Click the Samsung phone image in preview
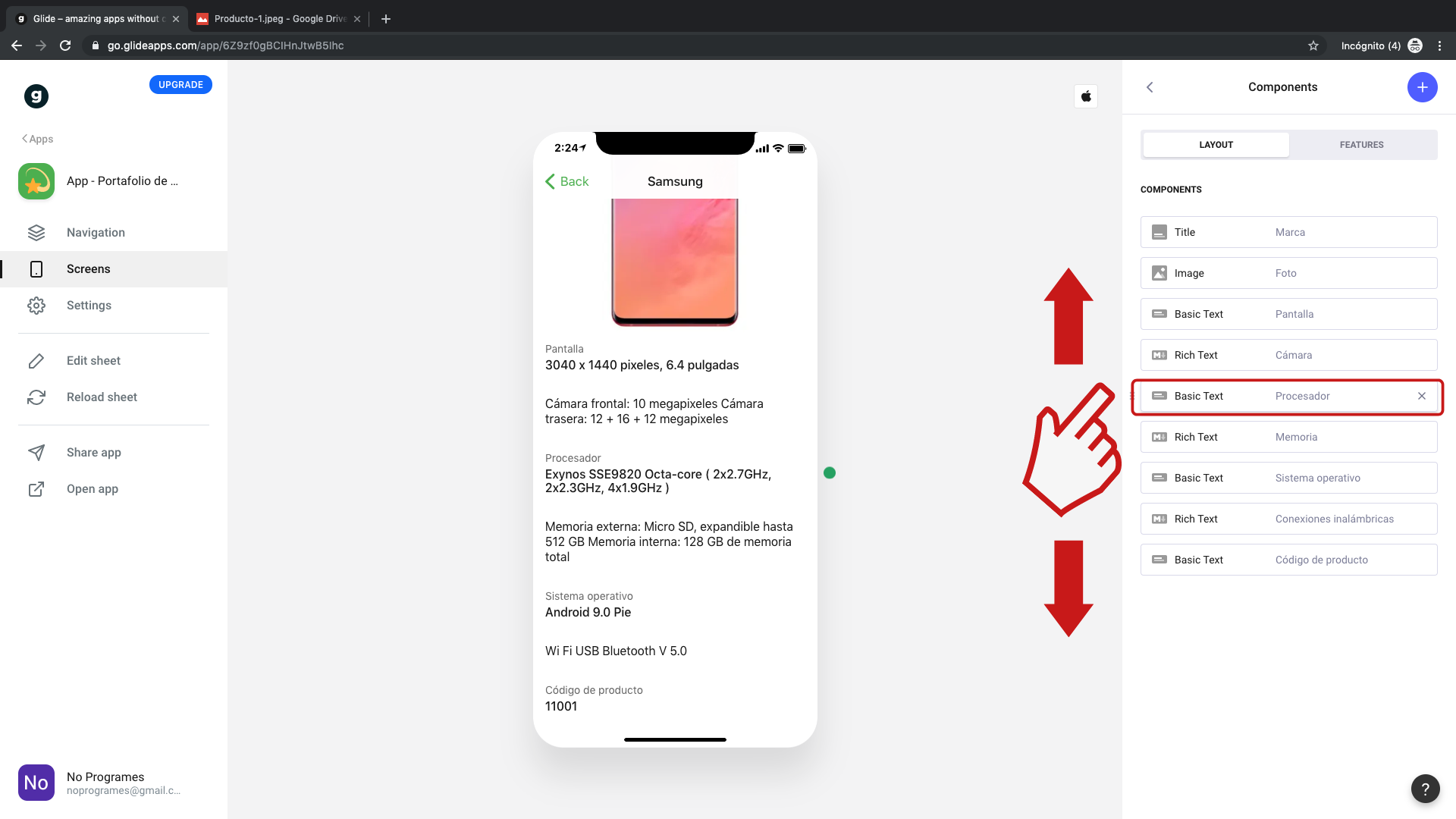Screen dimensions: 1456x819 [675, 262]
